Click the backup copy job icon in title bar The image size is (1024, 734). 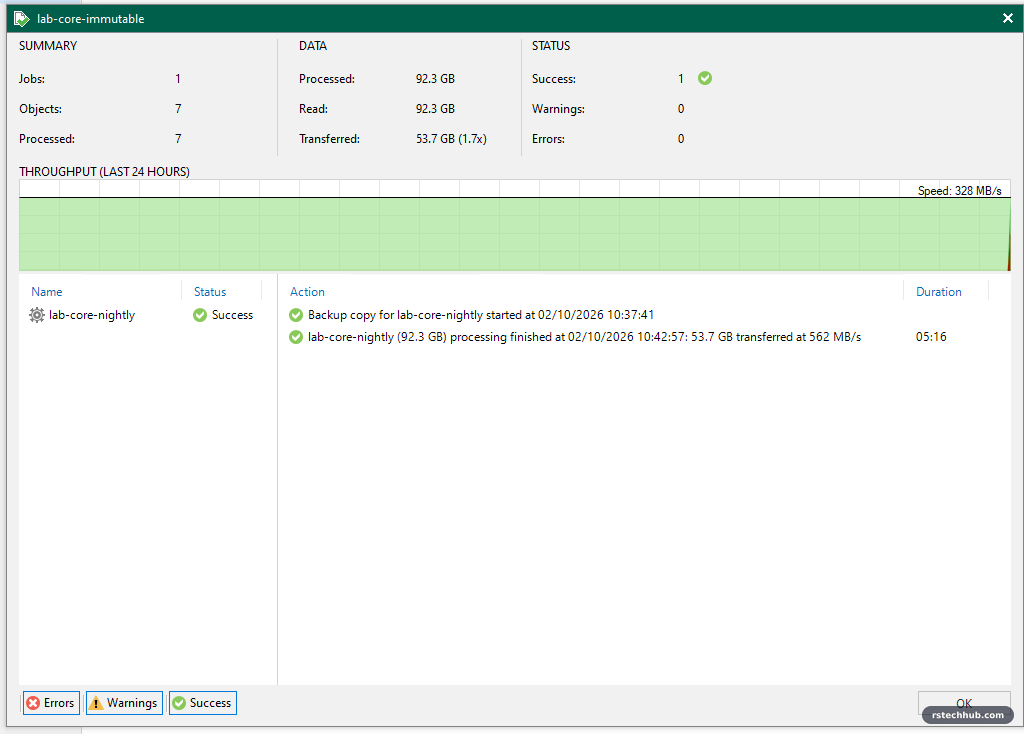(x=22, y=19)
